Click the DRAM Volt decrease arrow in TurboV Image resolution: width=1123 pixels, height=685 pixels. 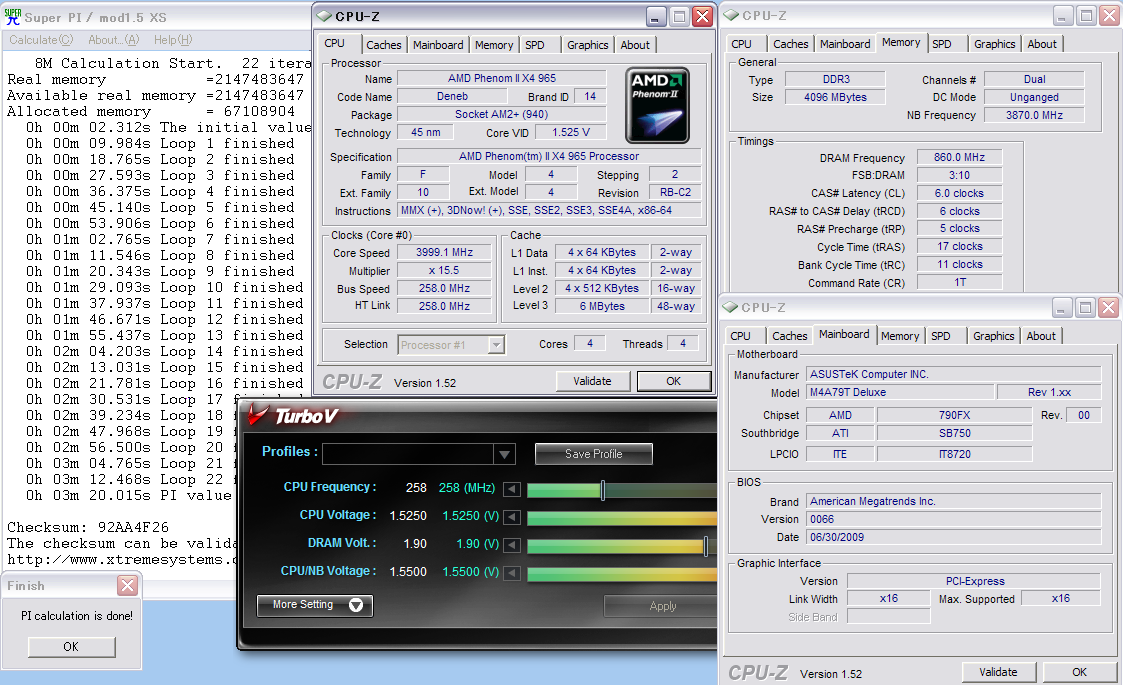(512, 545)
